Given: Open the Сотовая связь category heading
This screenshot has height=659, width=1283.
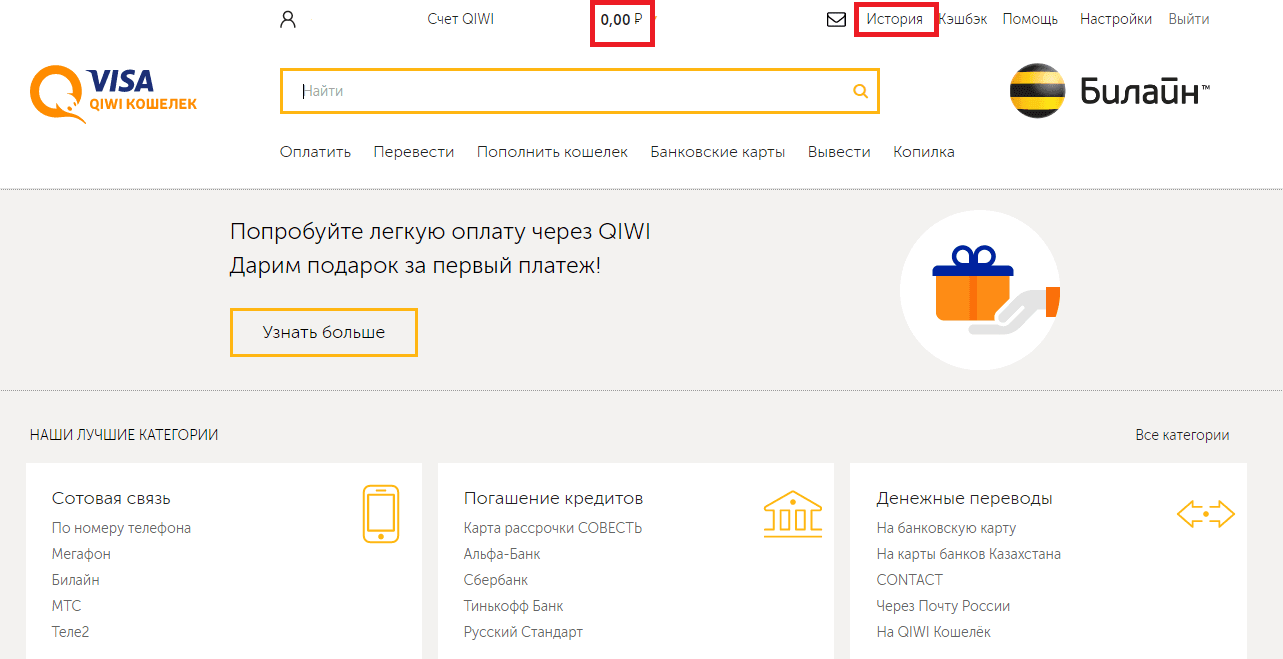Looking at the screenshot, I should point(111,498).
